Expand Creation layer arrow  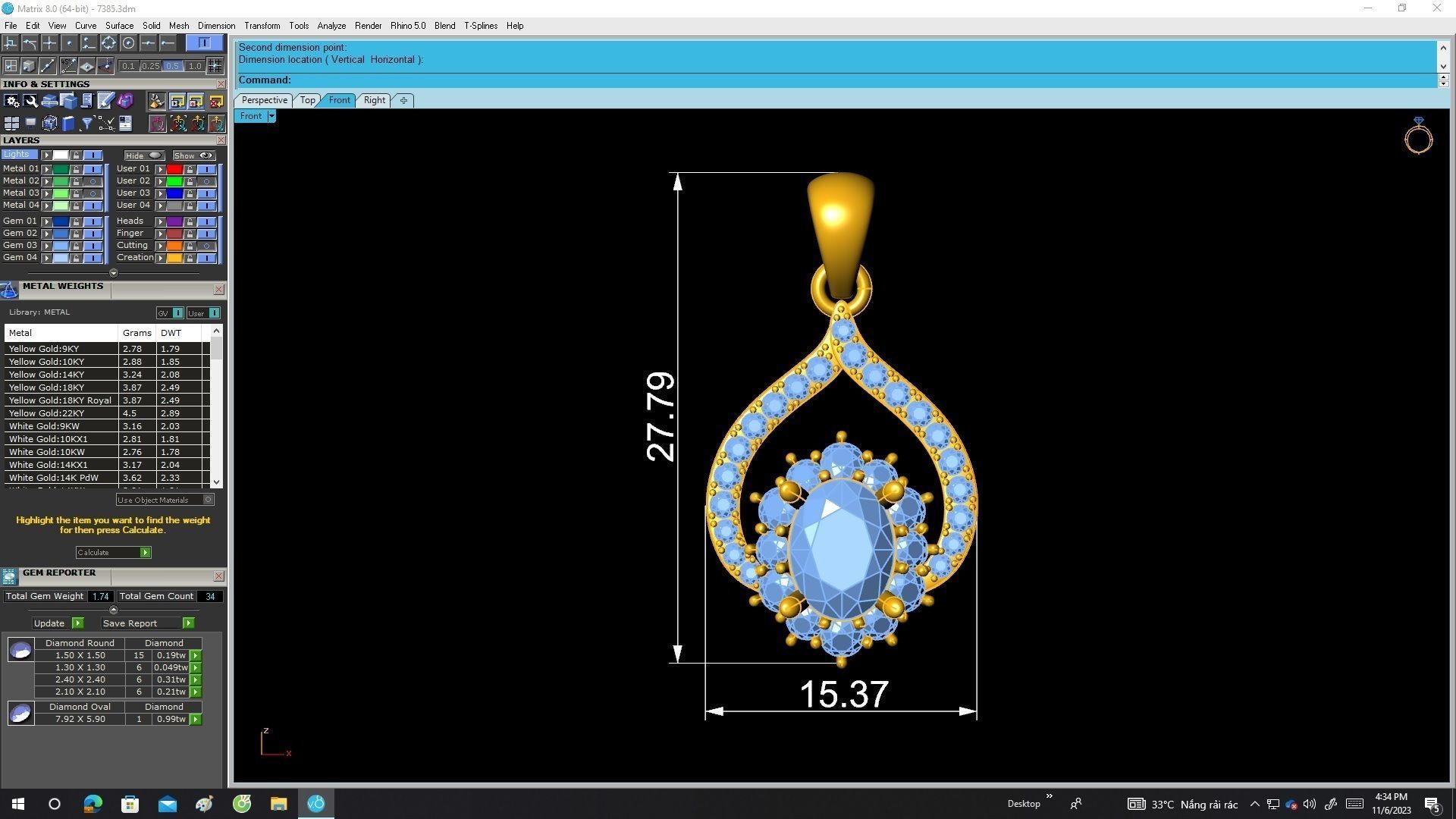point(160,258)
